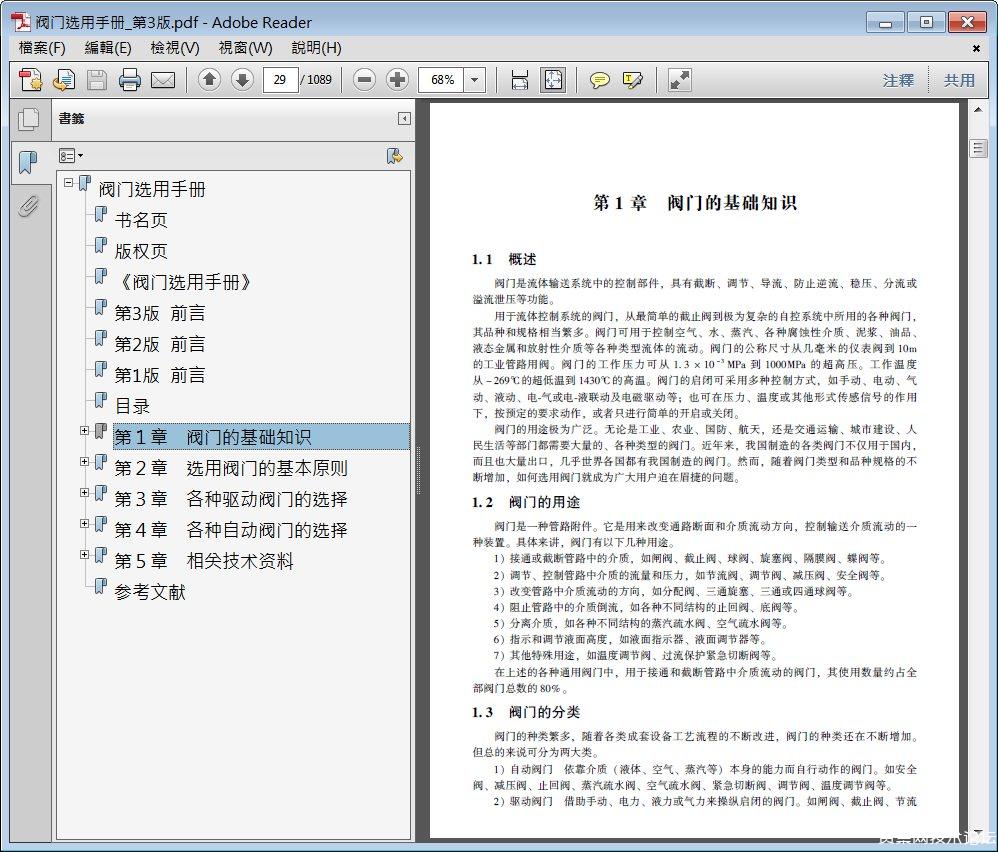Add a sticky note comment
The width and height of the screenshot is (998, 852).
[599, 80]
